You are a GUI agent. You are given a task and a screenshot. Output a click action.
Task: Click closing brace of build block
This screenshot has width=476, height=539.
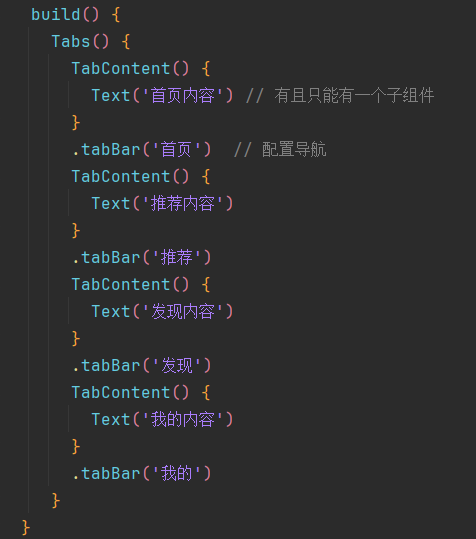pos(26,527)
